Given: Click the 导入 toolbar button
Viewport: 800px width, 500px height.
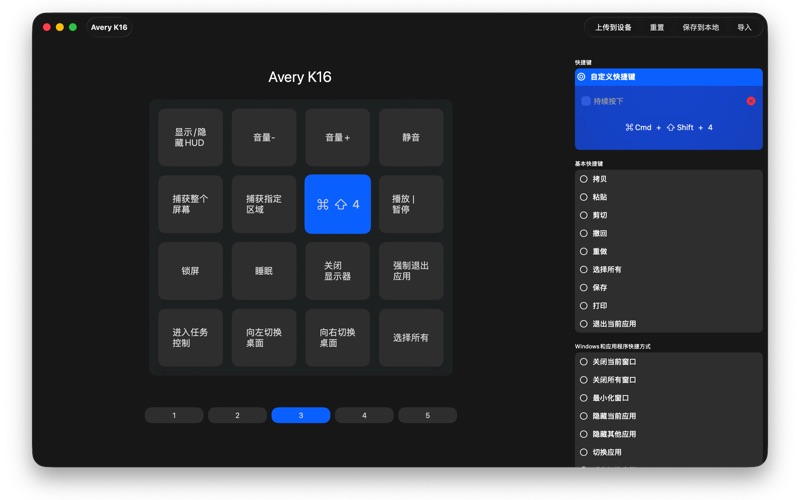Looking at the screenshot, I should tap(744, 28).
